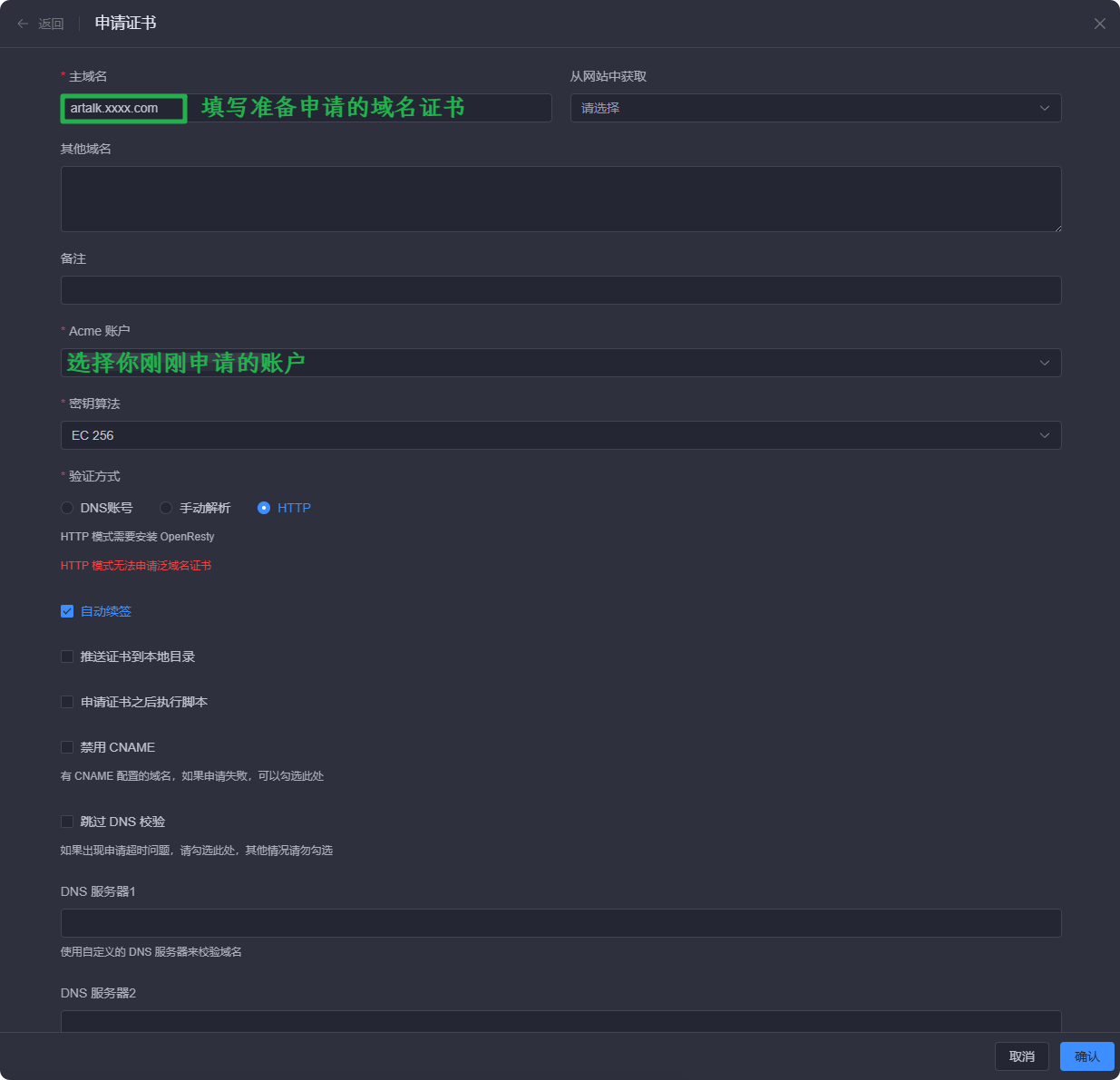This screenshot has height=1080, width=1120.
Task: Expand the Acme account dropdown
Action: click(560, 363)
